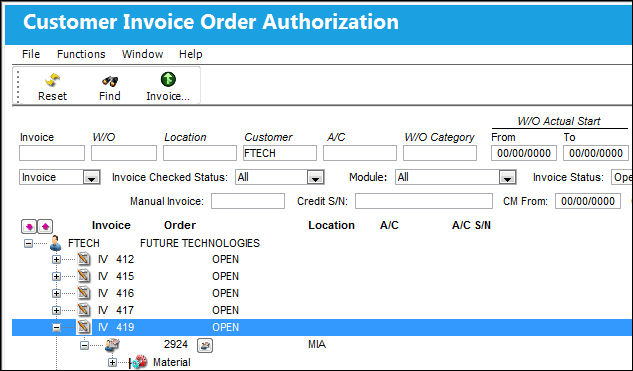The width and height of the screenshot is (633, 371).
Task: Collapse the FTECH customer node
Action: pos(28,243)
